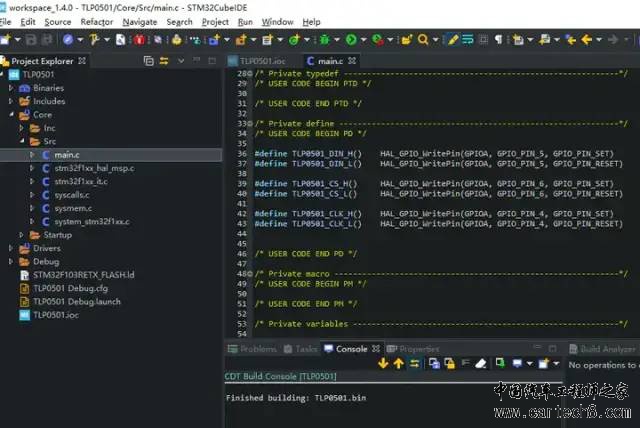Open the Display Selected Console dropdown arrow
The image size is (640, 428).
[x=529, y=363]
